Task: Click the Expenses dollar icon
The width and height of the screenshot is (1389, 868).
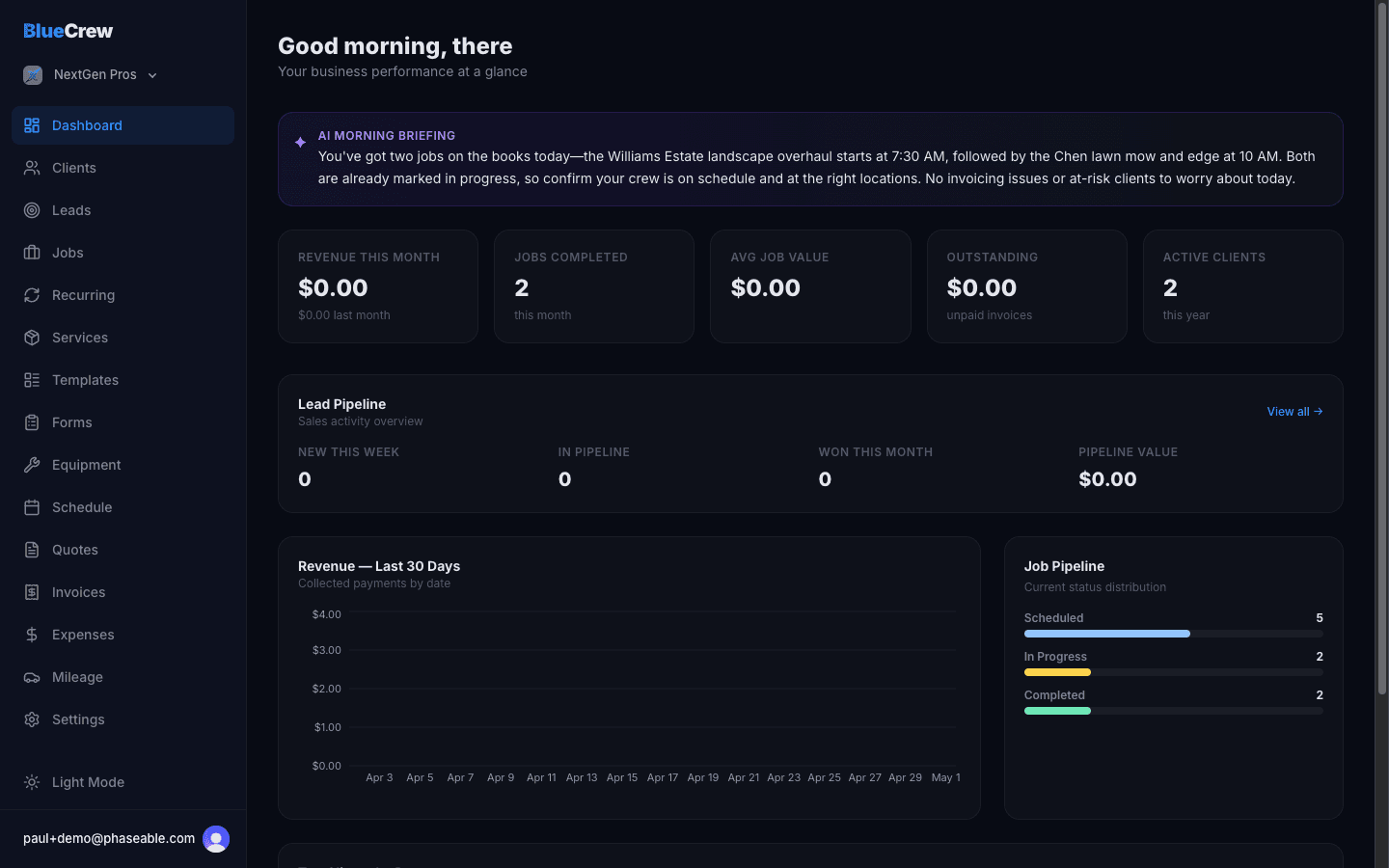Action: [32, 635]
